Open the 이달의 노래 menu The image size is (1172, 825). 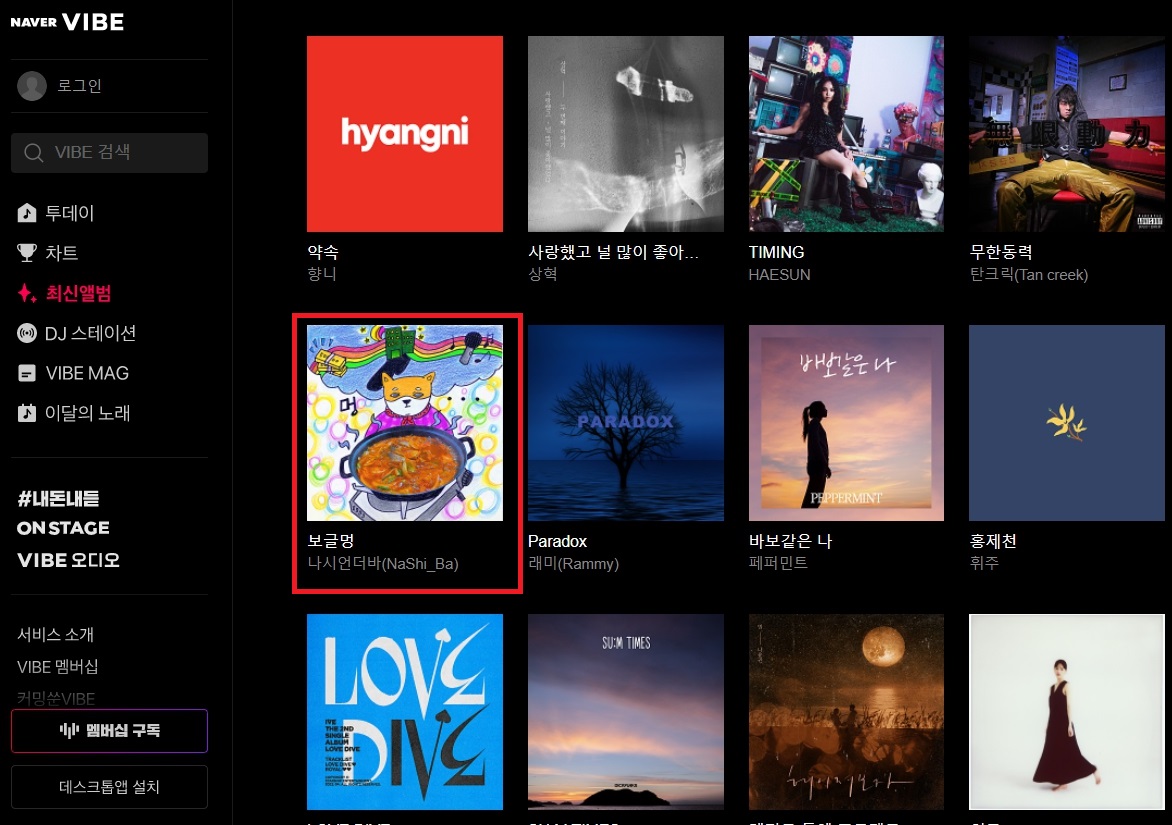click(x=87, y=412)
